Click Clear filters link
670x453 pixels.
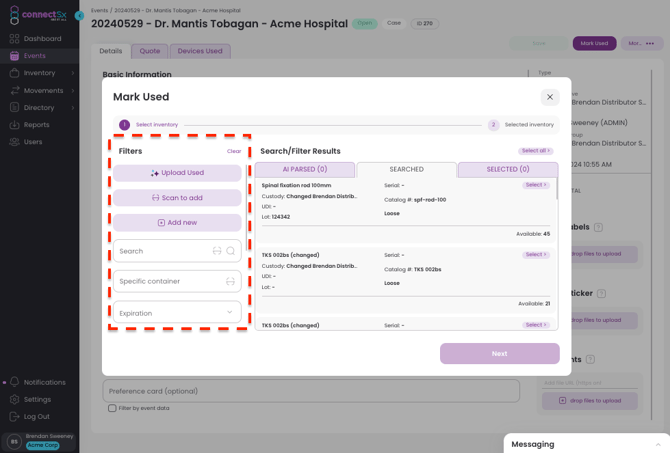(x=234, y=151)
